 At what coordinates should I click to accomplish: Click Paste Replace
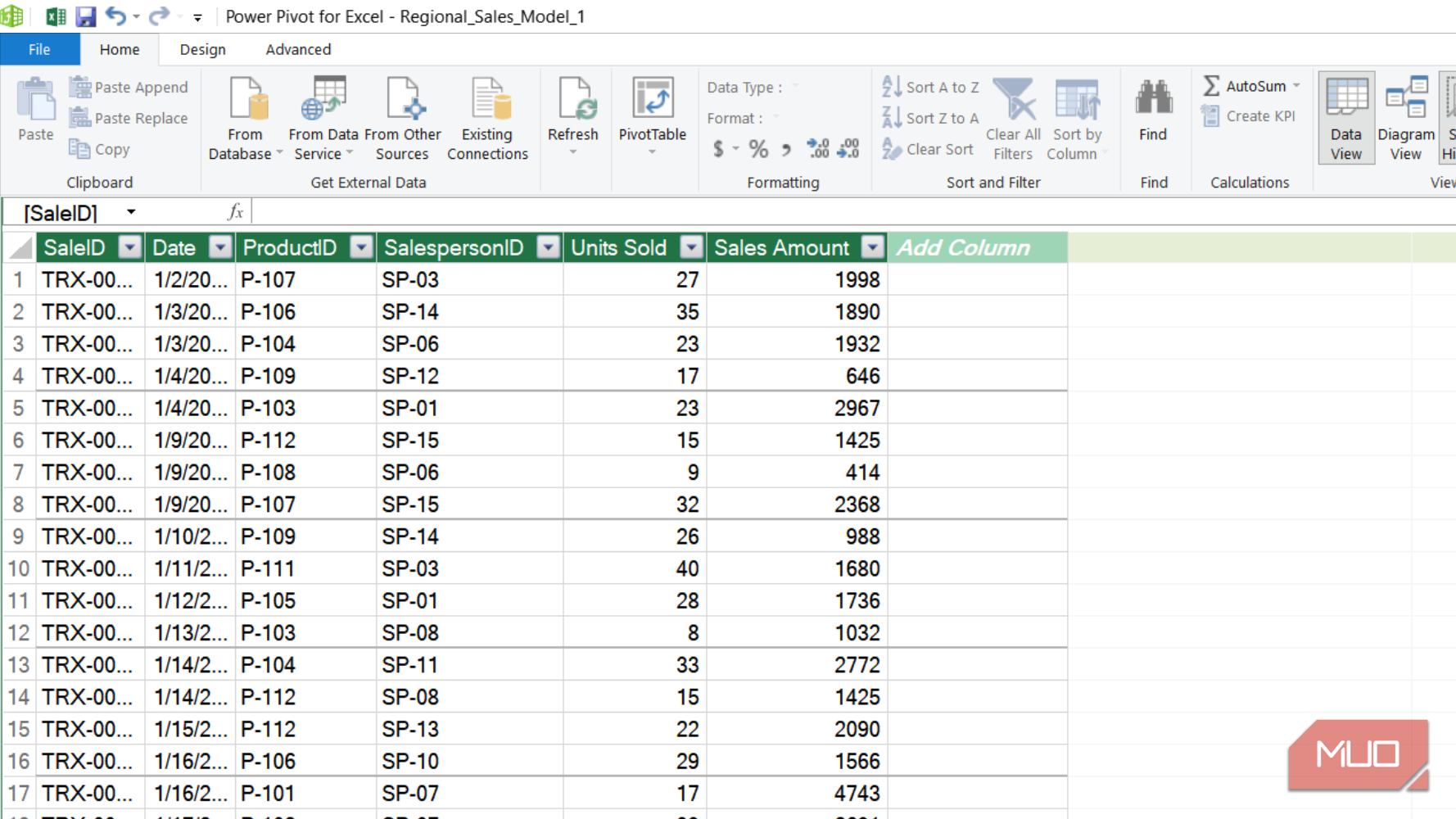click(x=129, y=118)
